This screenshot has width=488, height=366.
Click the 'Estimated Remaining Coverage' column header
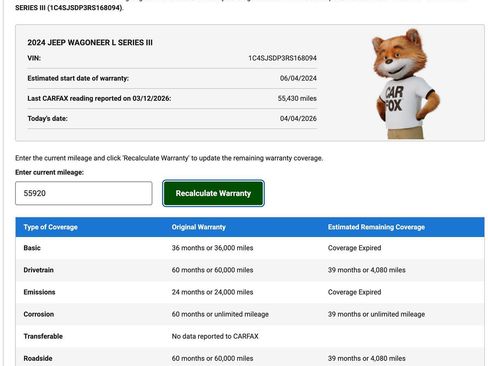coord(376,227)
